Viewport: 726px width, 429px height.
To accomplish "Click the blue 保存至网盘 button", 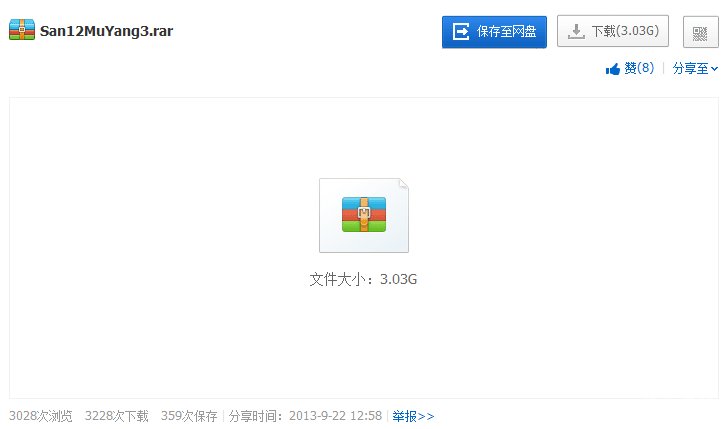I will 494,32.
